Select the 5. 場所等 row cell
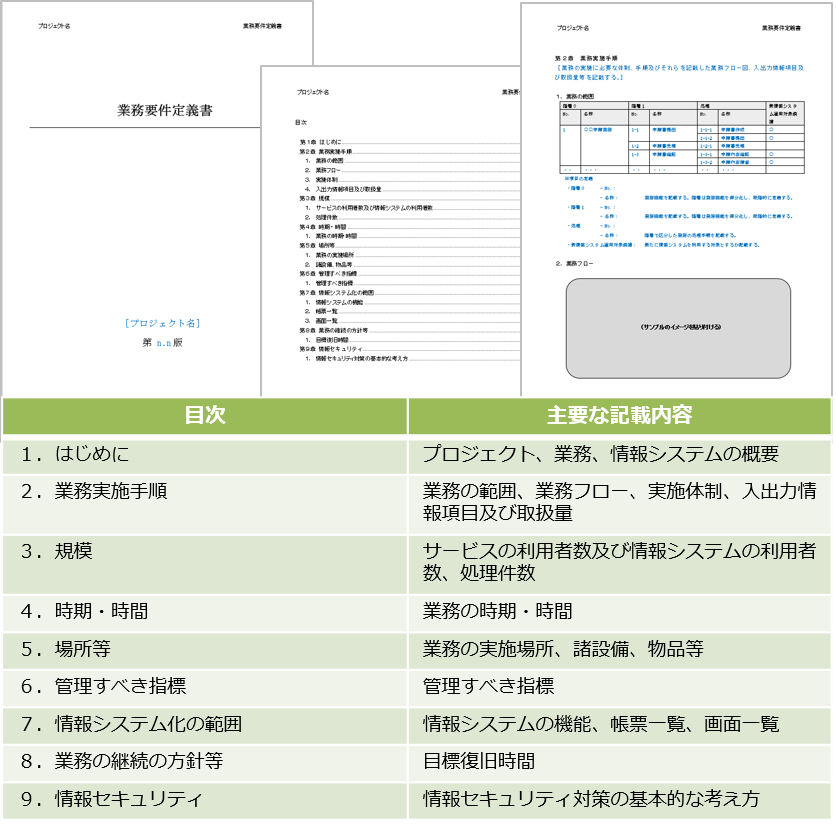 point(205,650)
